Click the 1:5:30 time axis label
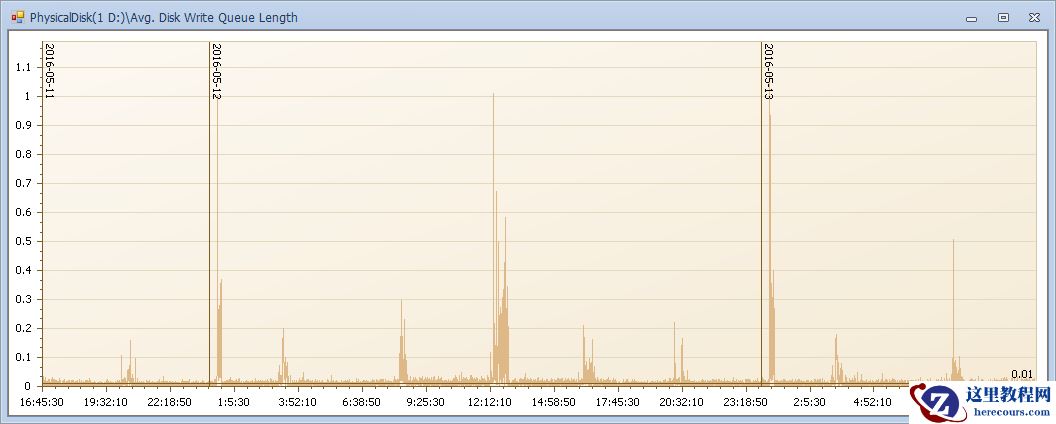This screenshot has width=1056, height=424. [234, 402]
